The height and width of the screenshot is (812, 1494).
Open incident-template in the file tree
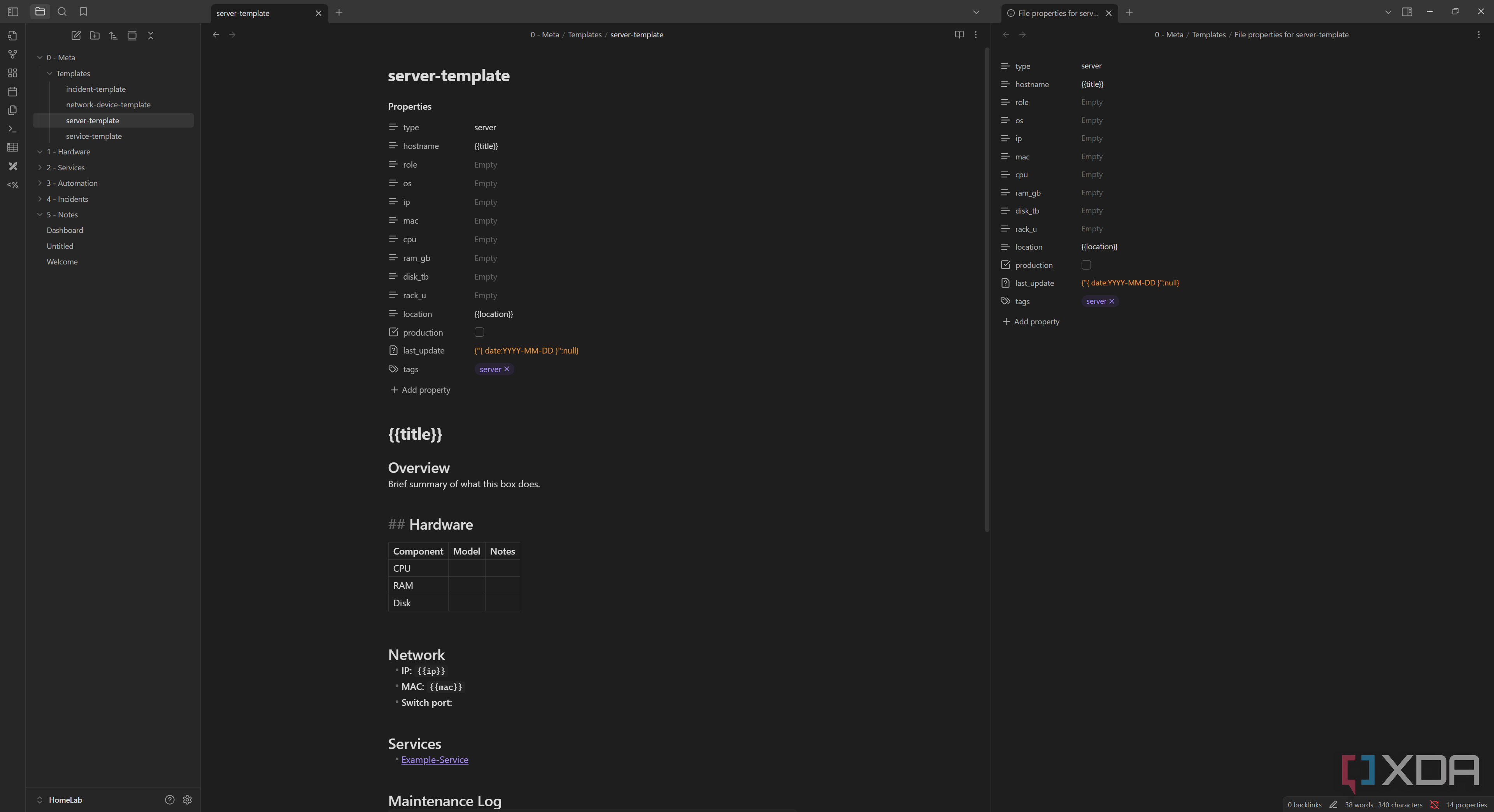pos(96,89)
